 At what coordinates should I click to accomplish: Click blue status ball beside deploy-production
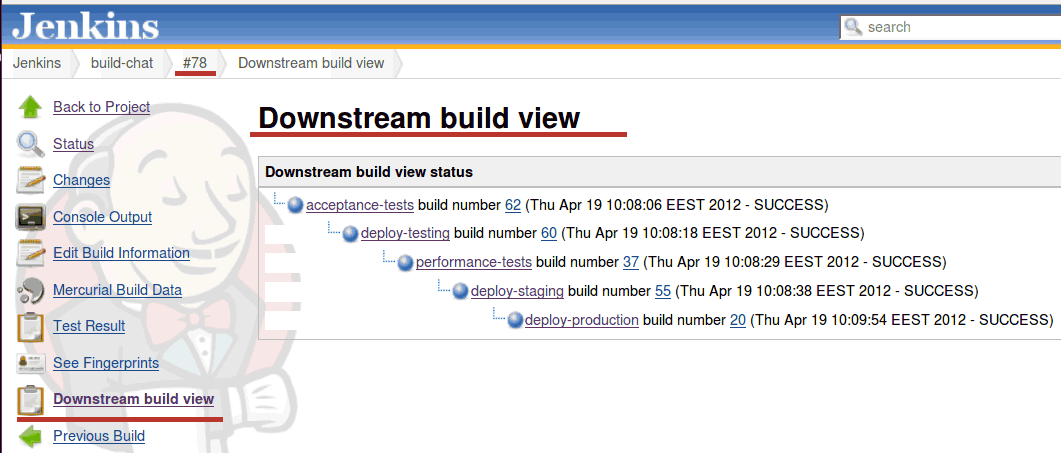[x=516, y=320]
